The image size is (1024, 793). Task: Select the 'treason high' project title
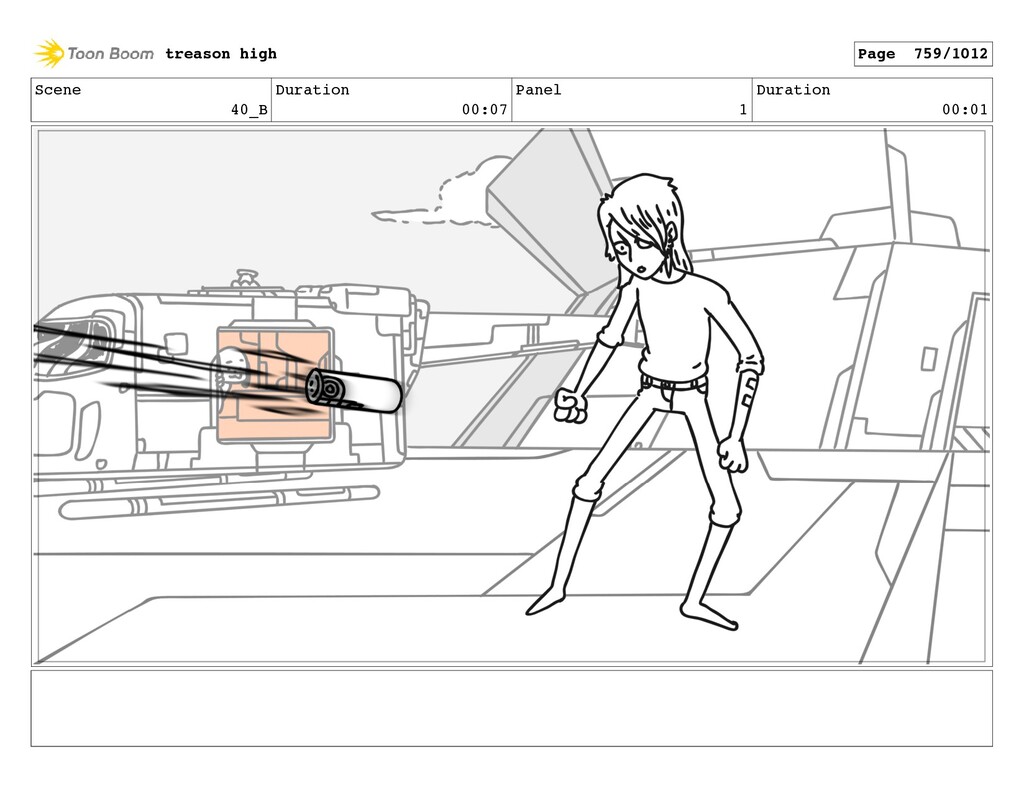click(221, 54)
